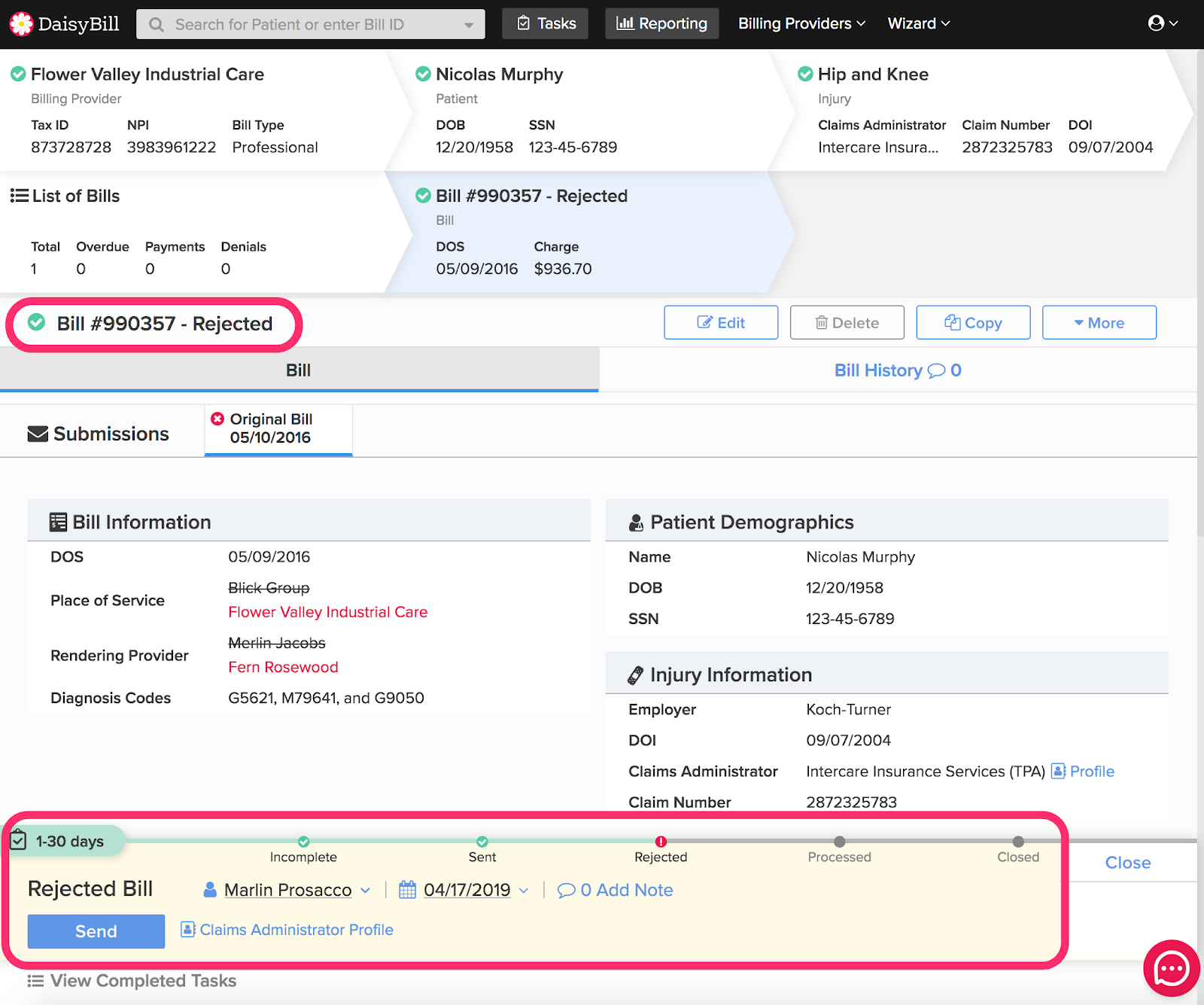This screenshot has width=1204, height=1005.
Task: Click the Claims Administrator Profile card icon
Action: click(188, 930)
